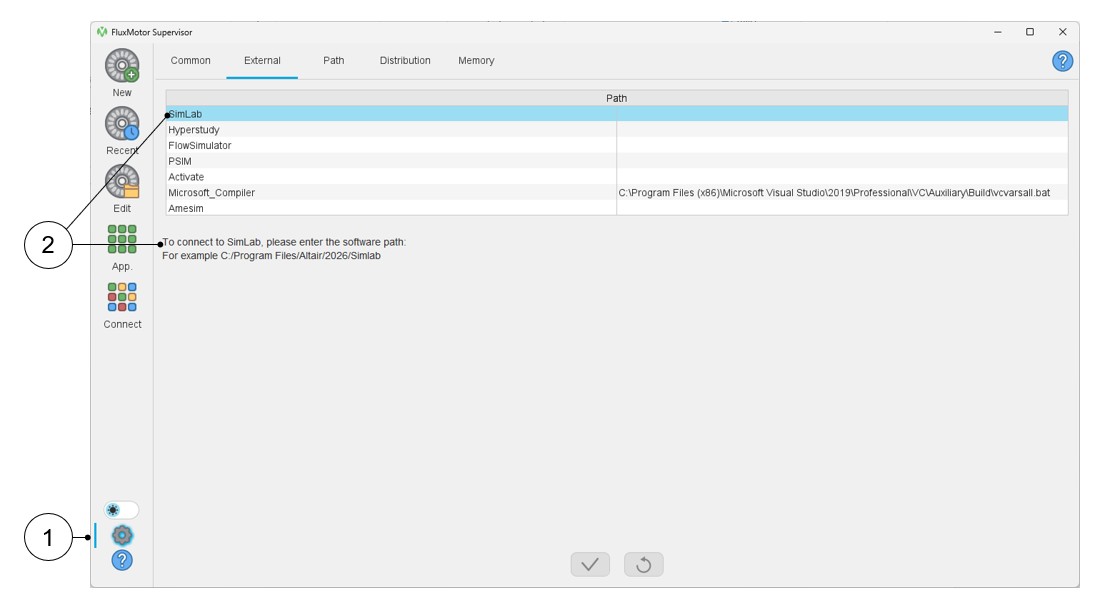
Task: Switch to the External tab
Action: [x=263, y=61]
